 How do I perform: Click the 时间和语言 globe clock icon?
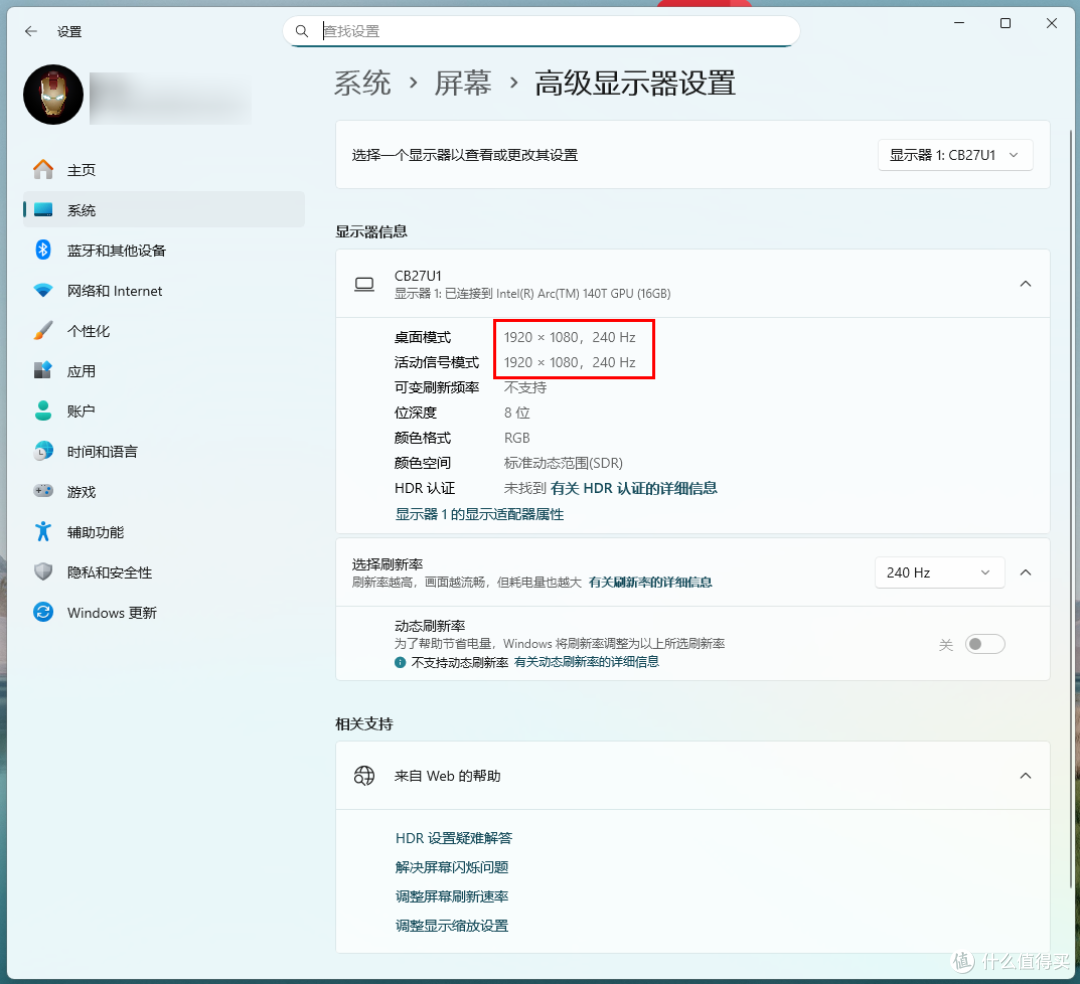tap(43, 451)
